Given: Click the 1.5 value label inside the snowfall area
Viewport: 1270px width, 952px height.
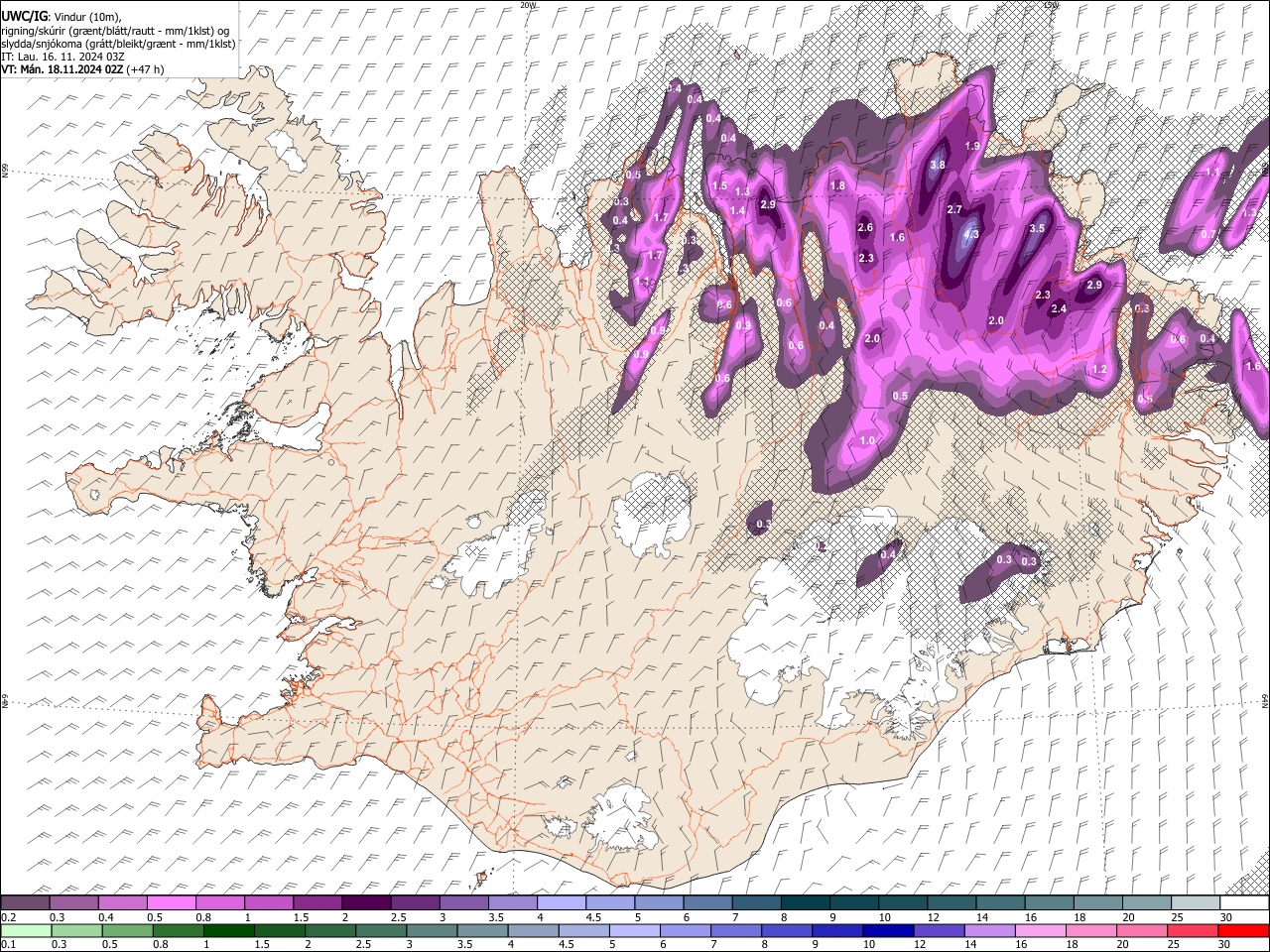Looking at the screenshot, I should pos(719,186).
